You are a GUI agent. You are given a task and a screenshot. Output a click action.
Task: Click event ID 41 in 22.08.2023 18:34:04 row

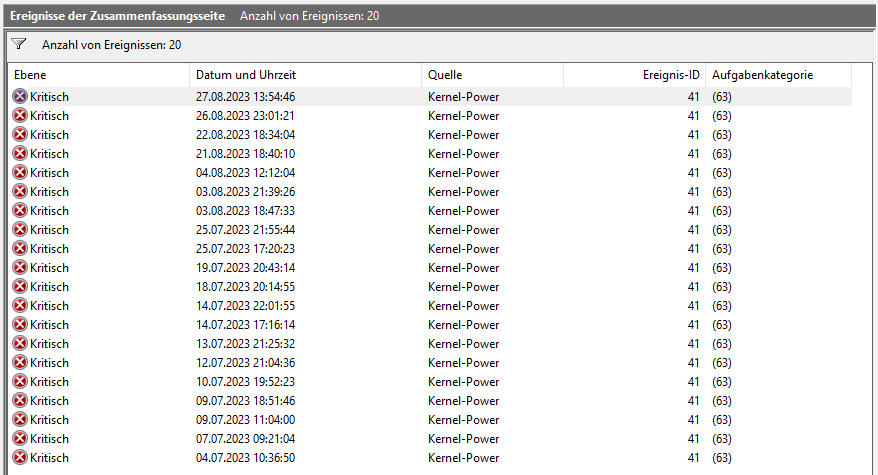pos(693,135)
